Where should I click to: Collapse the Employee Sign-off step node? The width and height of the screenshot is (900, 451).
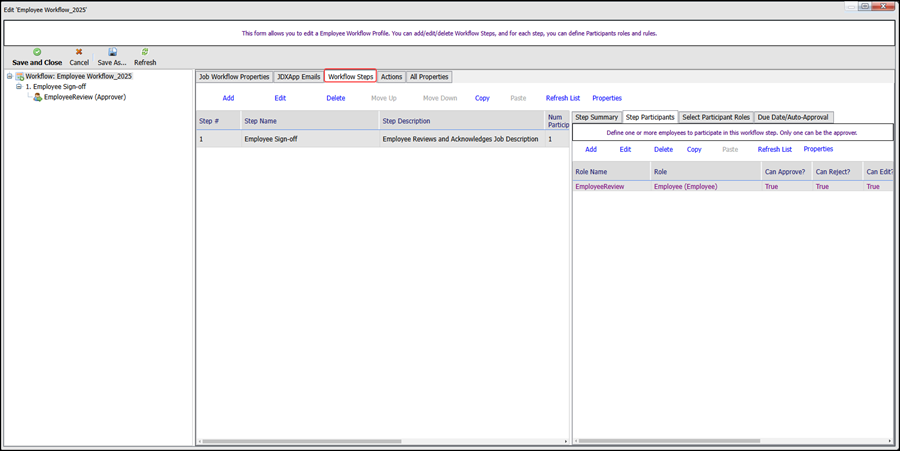tap(19, 87)
